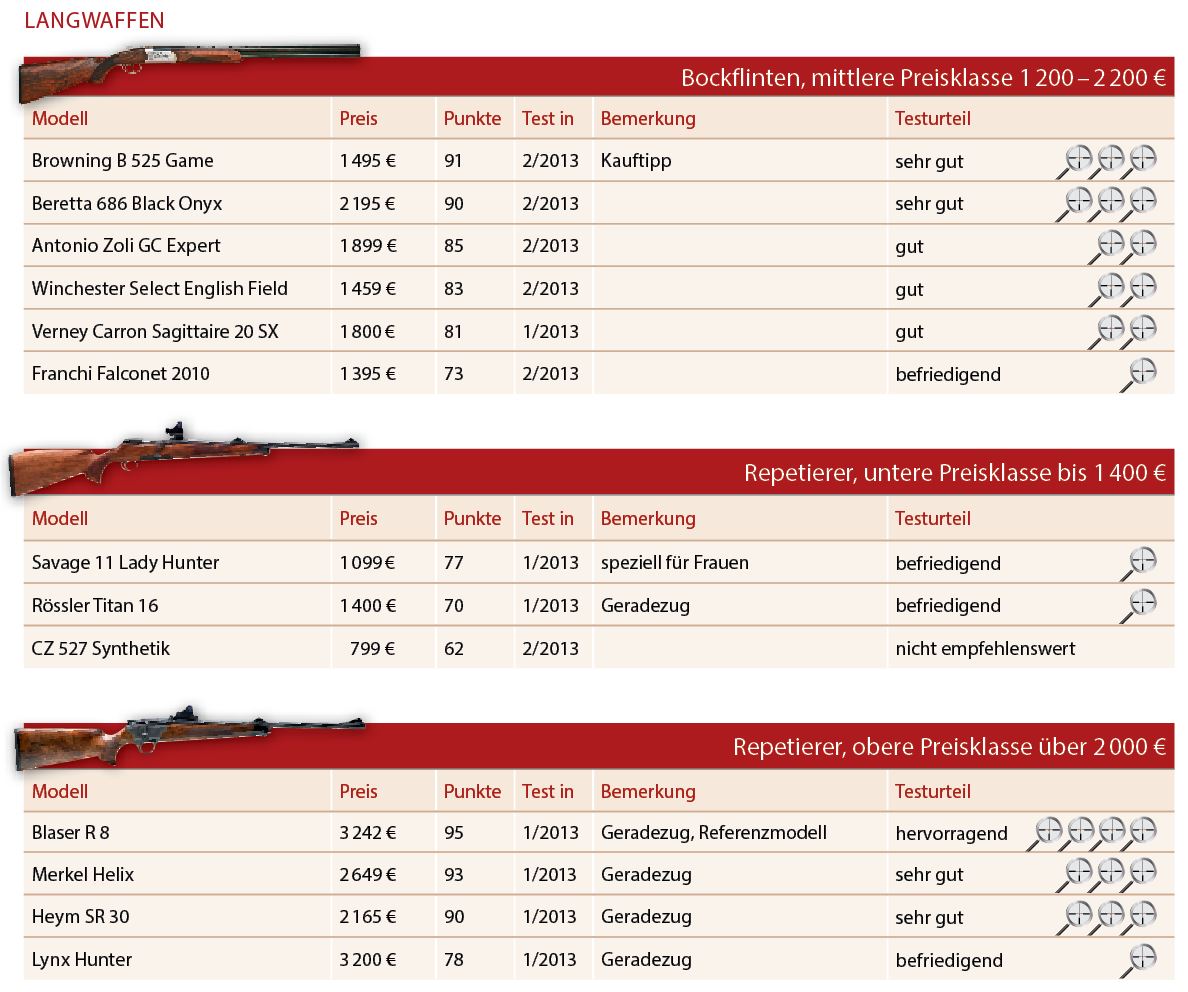This screenshot has height=992, width=1188.
Task: Select the Merkel Helix model cell
Action: (x=83, y=875)
